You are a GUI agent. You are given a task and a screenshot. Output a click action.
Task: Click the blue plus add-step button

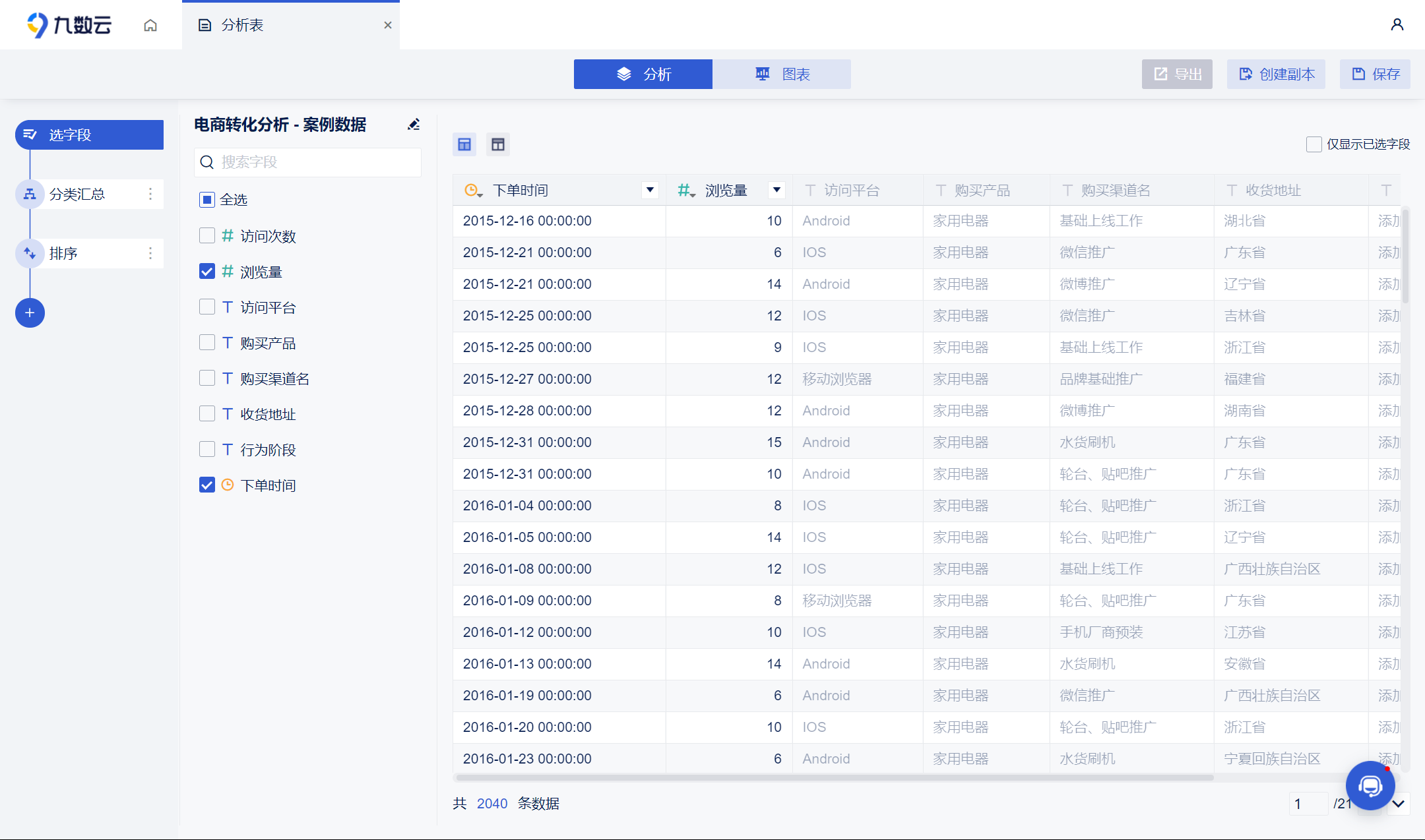(x=30, y=313)
